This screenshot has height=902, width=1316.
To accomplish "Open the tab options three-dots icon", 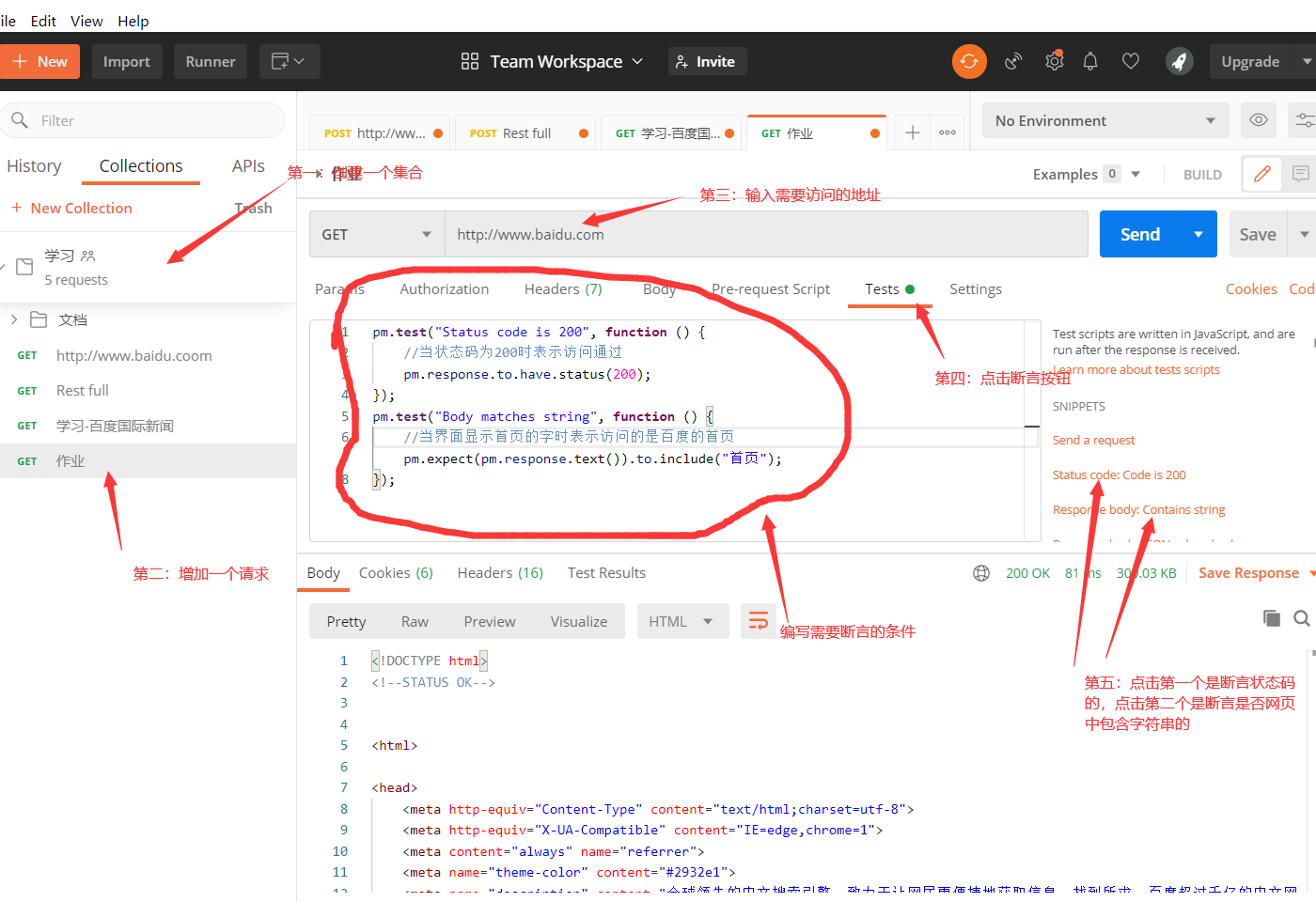I will [948, 132].
